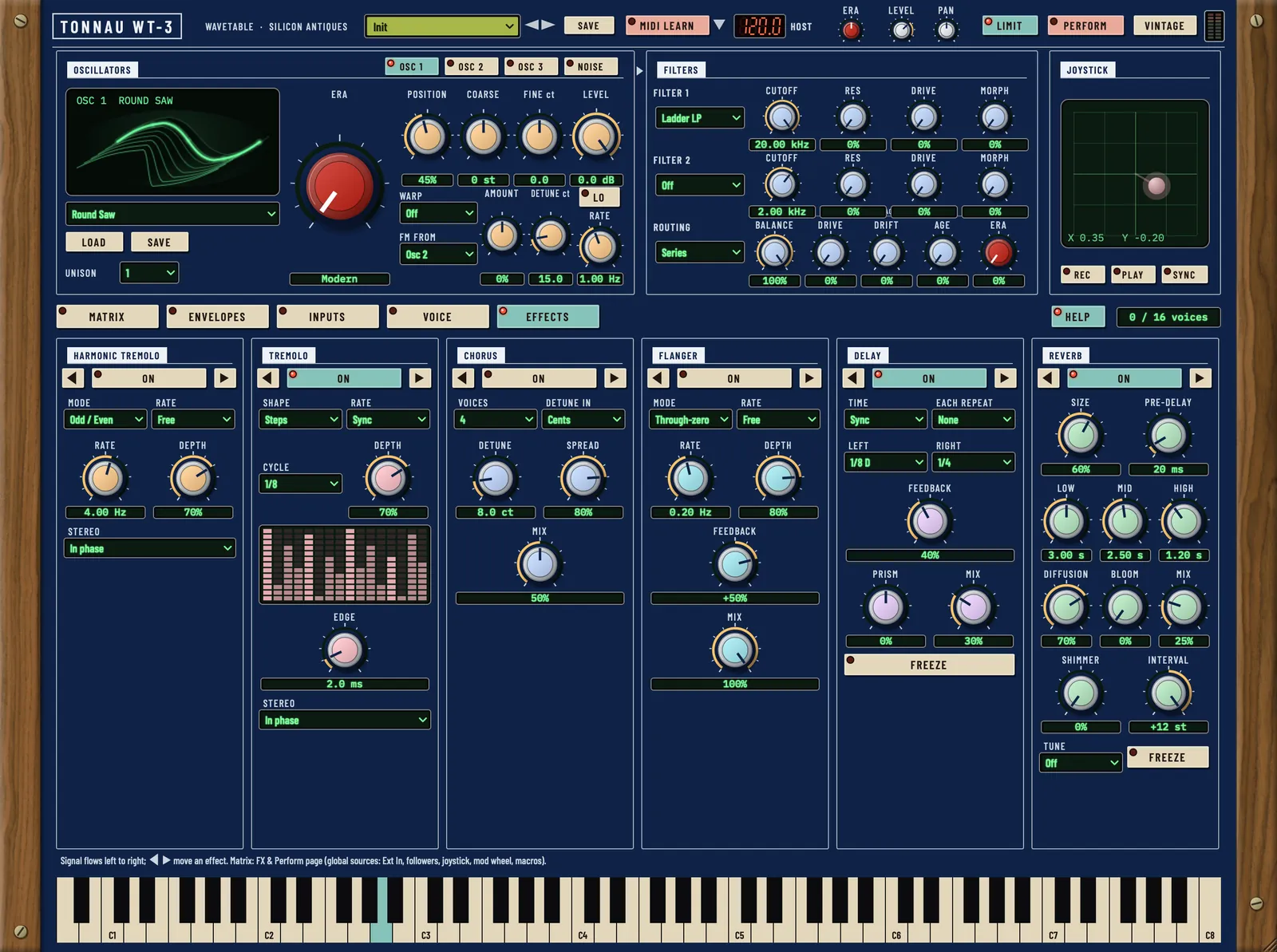Open the INPUTS page tab
The image size is (1277, 952).
pyautogui.click(x=328, y=317)
